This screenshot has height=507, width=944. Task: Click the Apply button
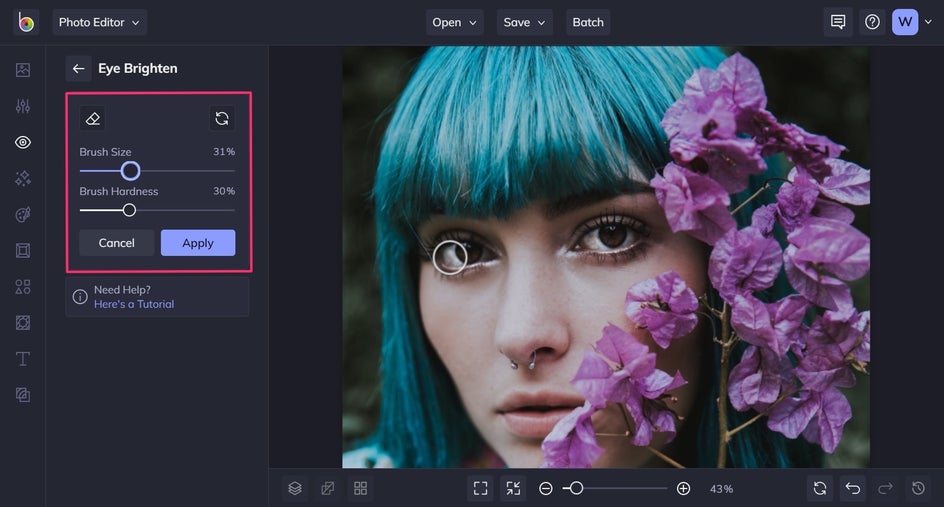point(198,243)
